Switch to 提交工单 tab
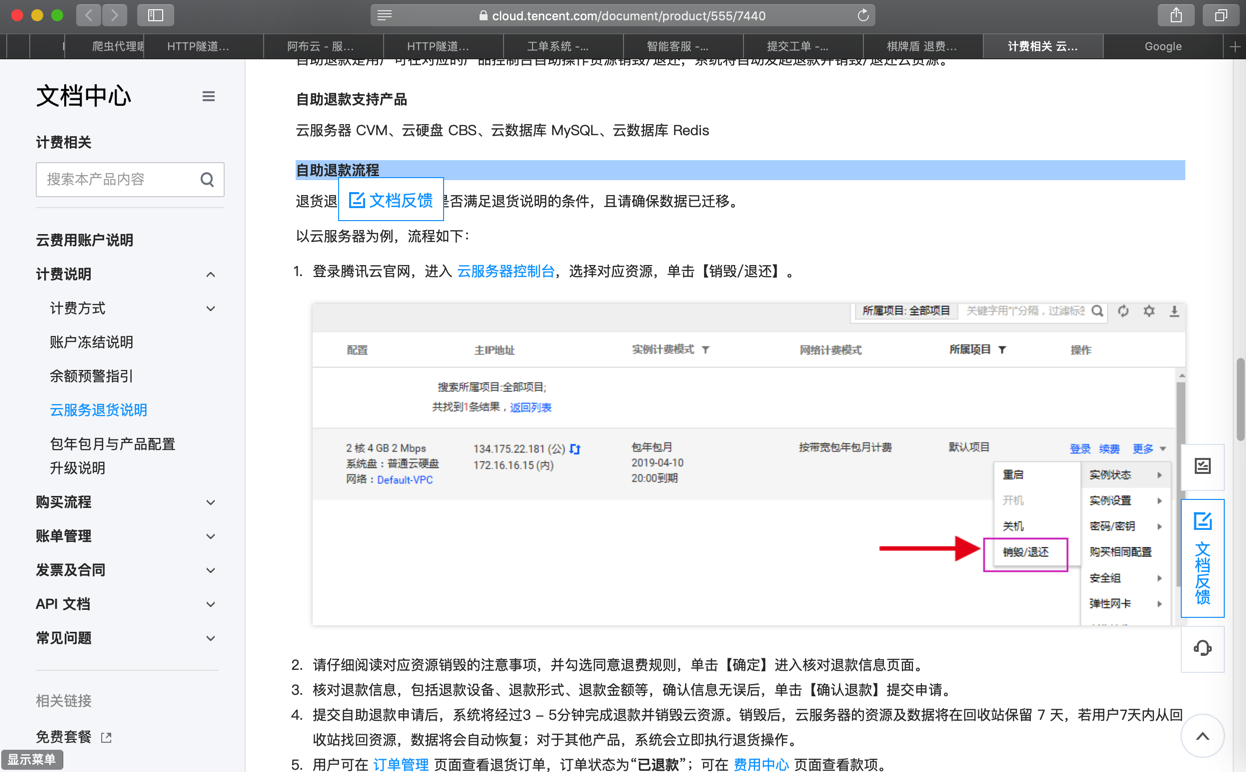The image size is (1246, 772). (803, 46)
